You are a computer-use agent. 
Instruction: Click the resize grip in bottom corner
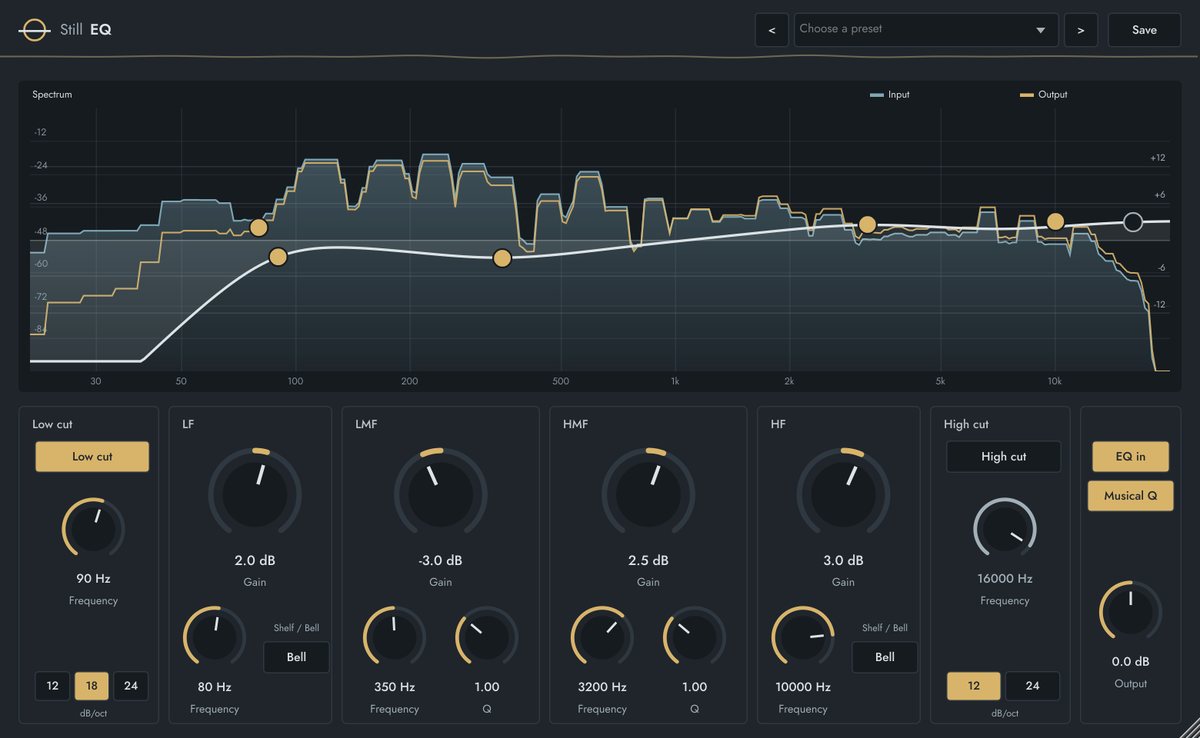1189,727
